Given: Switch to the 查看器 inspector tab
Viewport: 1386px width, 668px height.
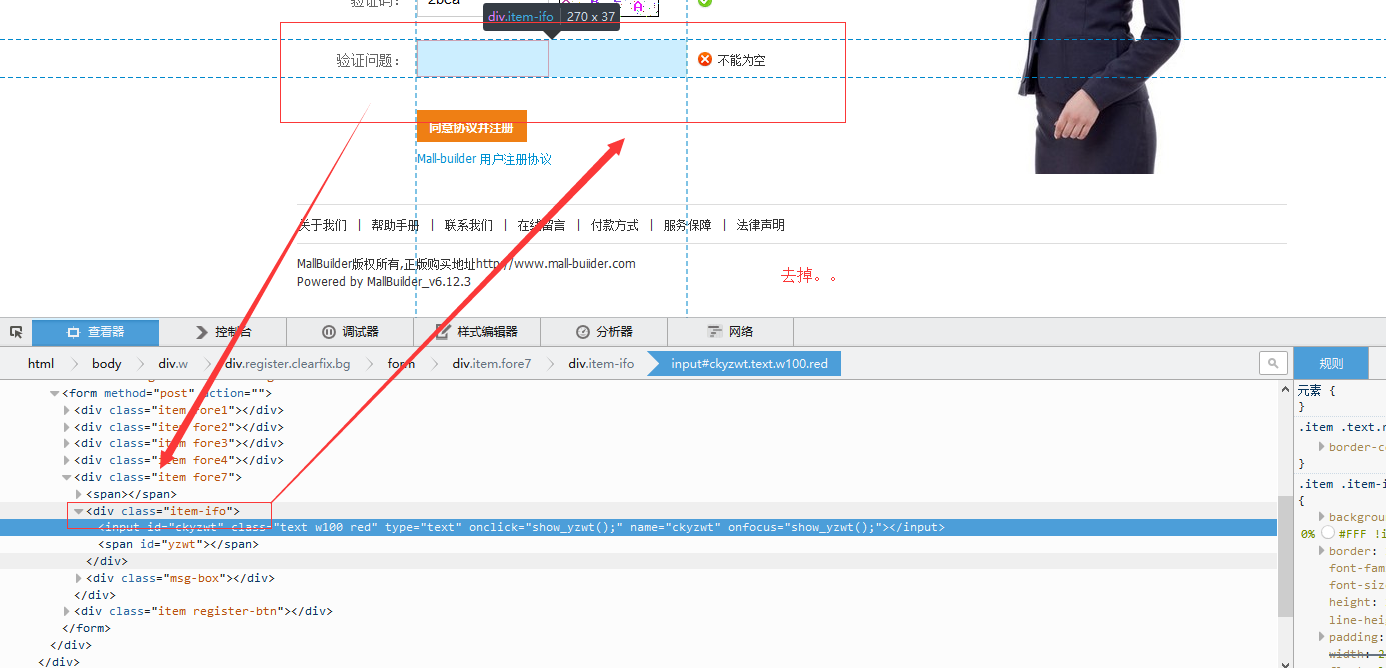Looking at the screenshot, I should click(x=95, y=332).
